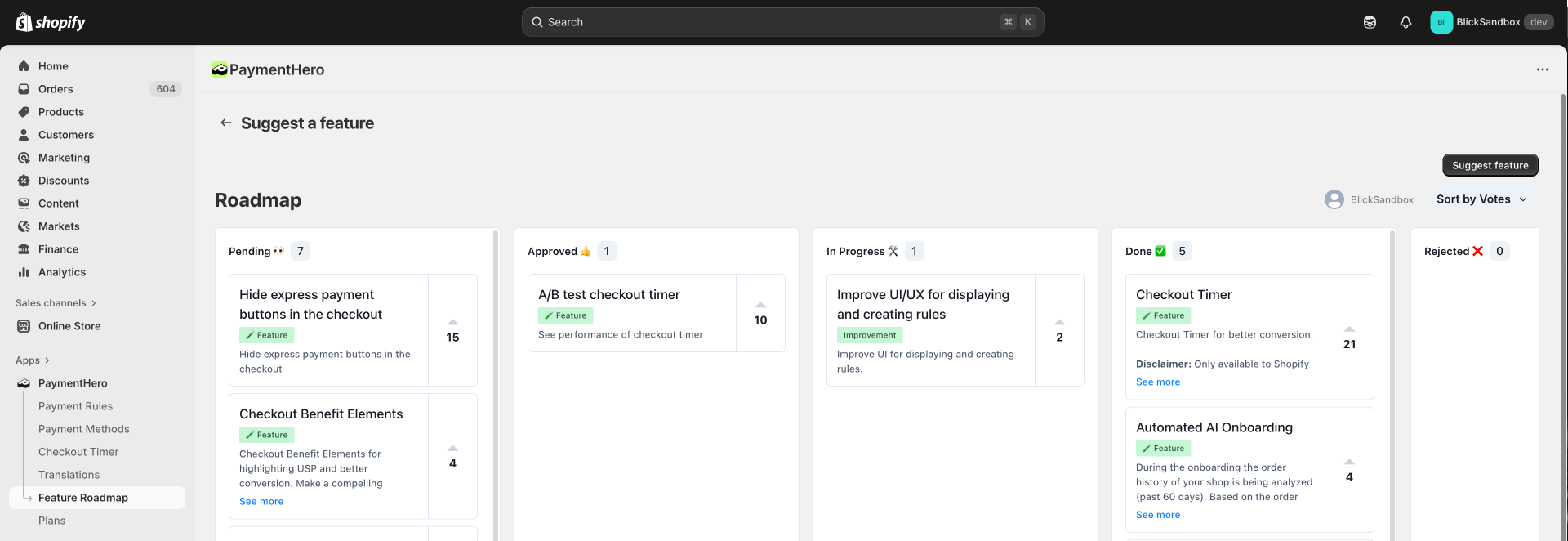Click the Suggest feature button
This screenshot has height=541, width=1568.
(1490, 165)
